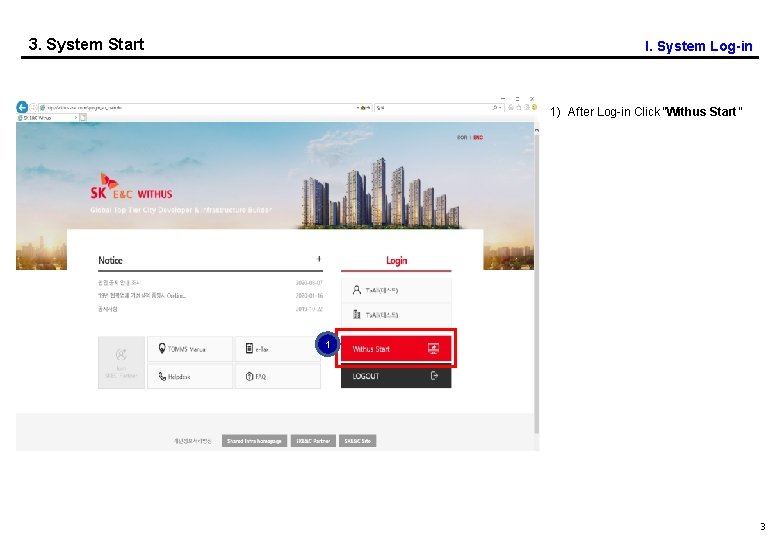Click the e-Tax document icon

tap(249, 349)
